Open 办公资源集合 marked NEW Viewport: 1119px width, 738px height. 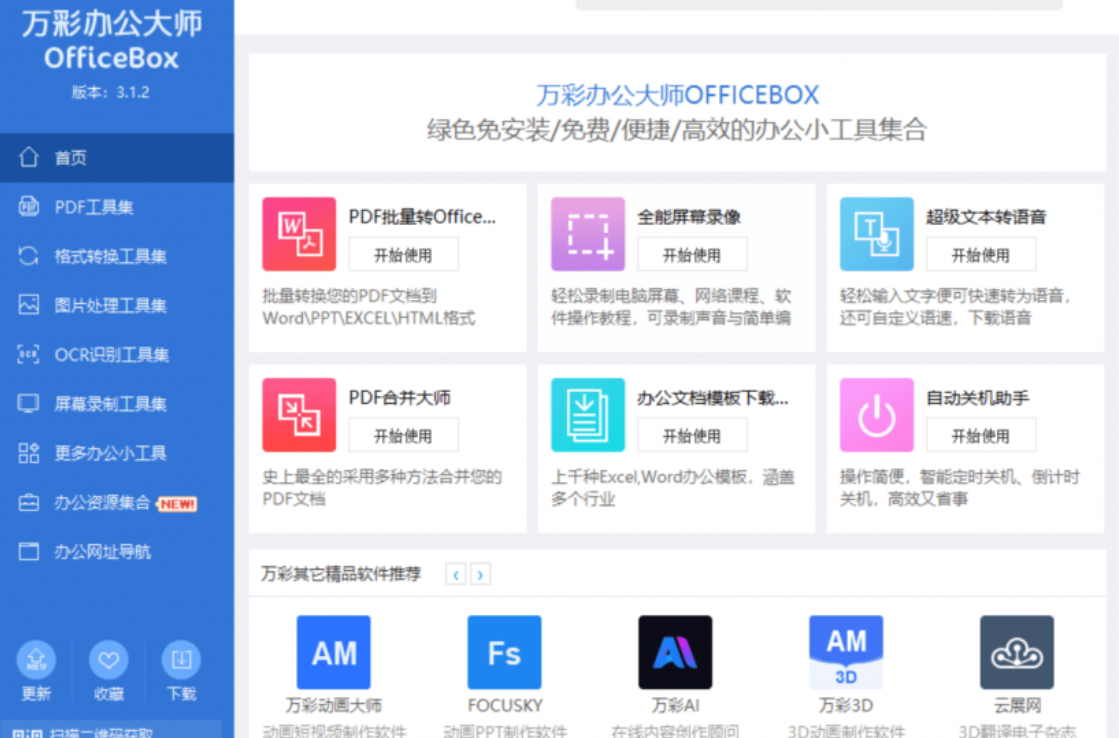[x=116, y=502]
